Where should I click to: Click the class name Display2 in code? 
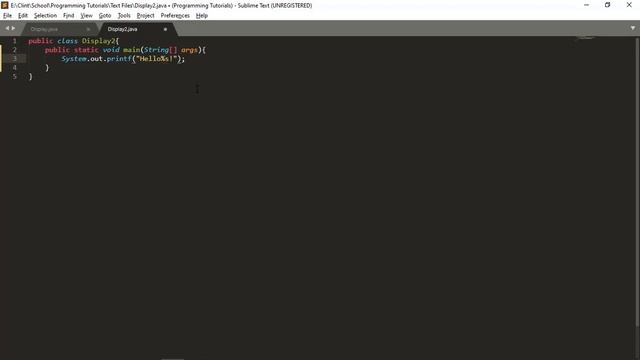(98, 41)
